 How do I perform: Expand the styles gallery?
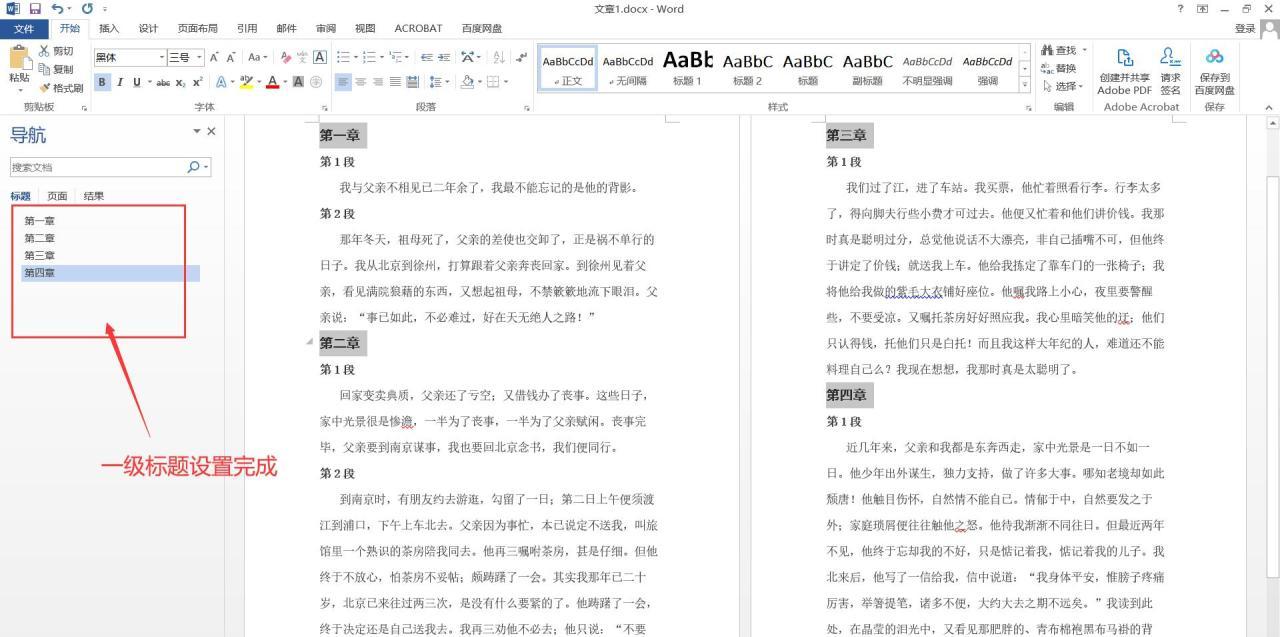pyautogui.click(x=1025, y=86)
